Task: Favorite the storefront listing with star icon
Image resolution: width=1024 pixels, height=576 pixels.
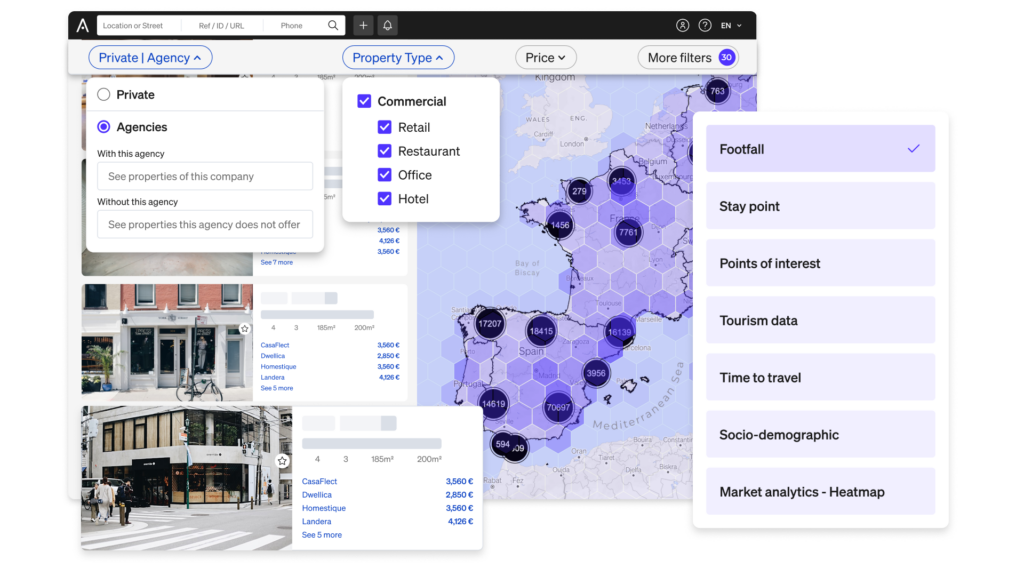Action: [x=282, y=461]
